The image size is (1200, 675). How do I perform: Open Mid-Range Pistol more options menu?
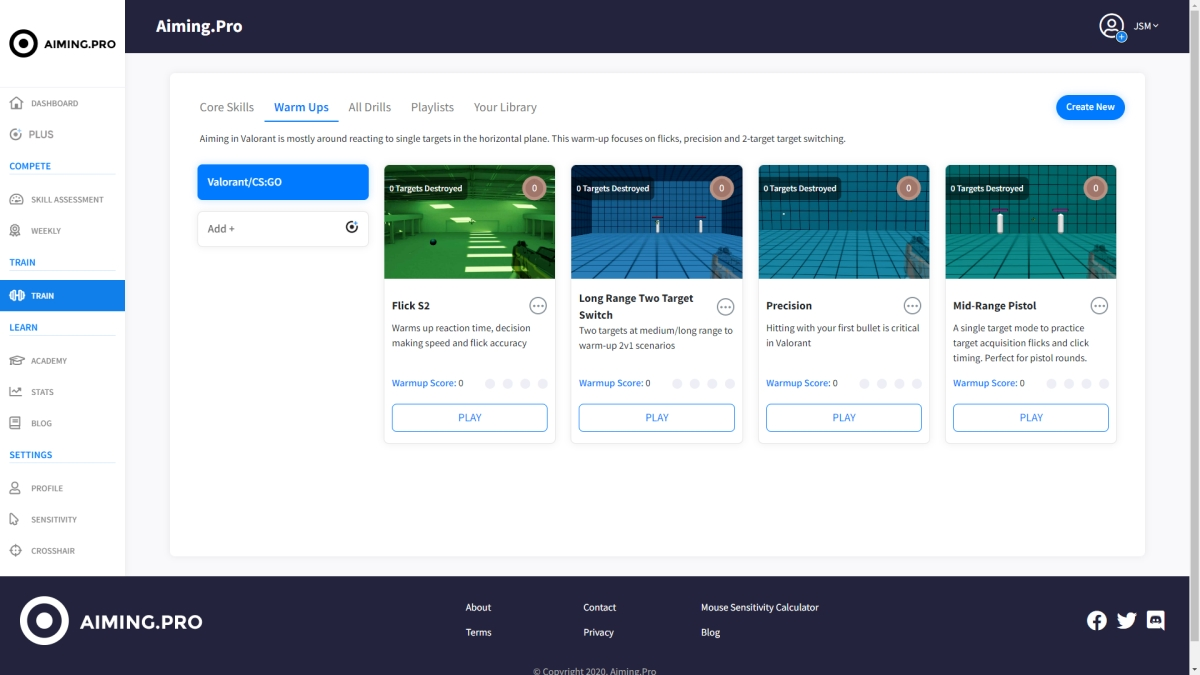(x=1099, y=306)
